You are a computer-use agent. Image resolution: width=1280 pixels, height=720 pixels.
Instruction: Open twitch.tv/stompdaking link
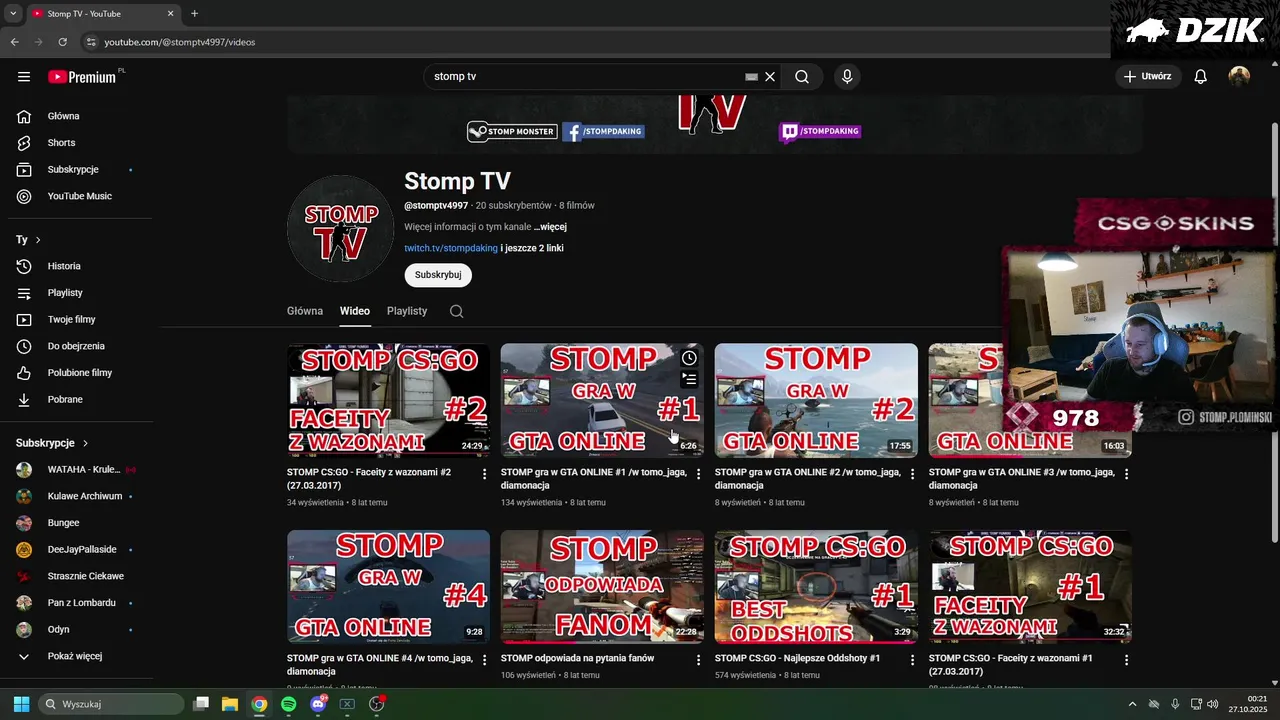(451, 248)
